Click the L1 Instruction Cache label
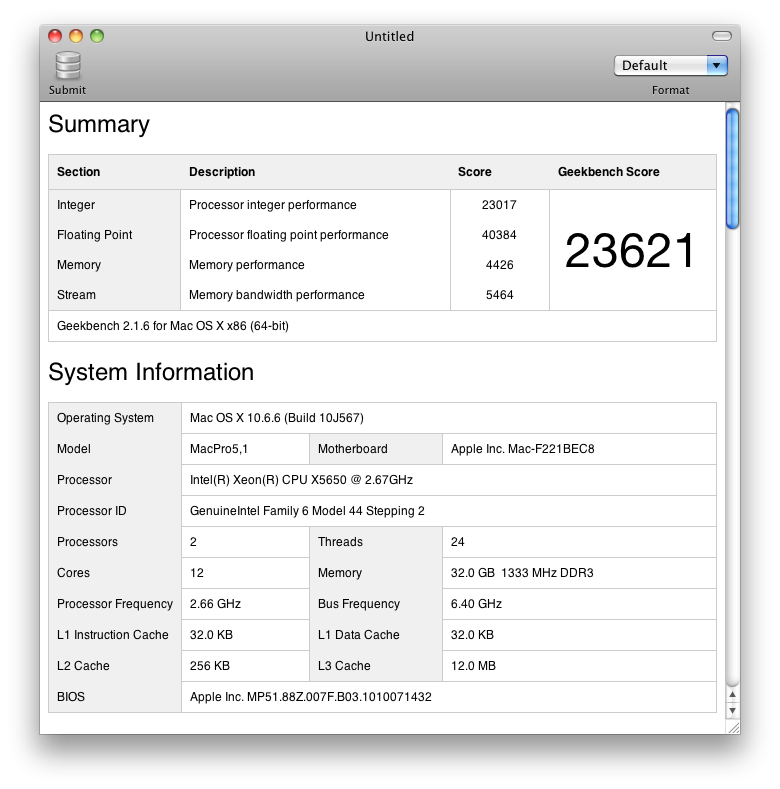Screen dimensions: 780x789 113,635
